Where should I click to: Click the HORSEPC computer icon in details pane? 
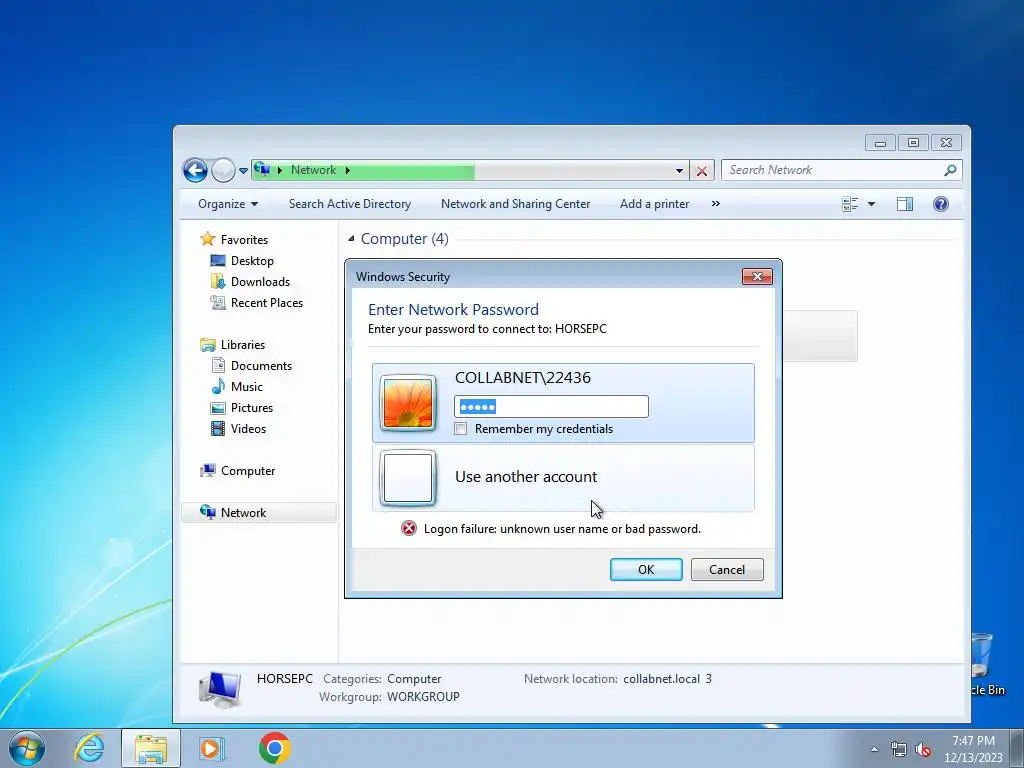tap(221, 690)
